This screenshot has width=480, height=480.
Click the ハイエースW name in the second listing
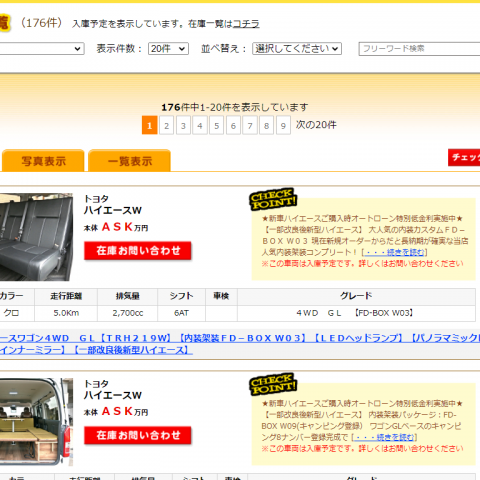tap(113, 395)
